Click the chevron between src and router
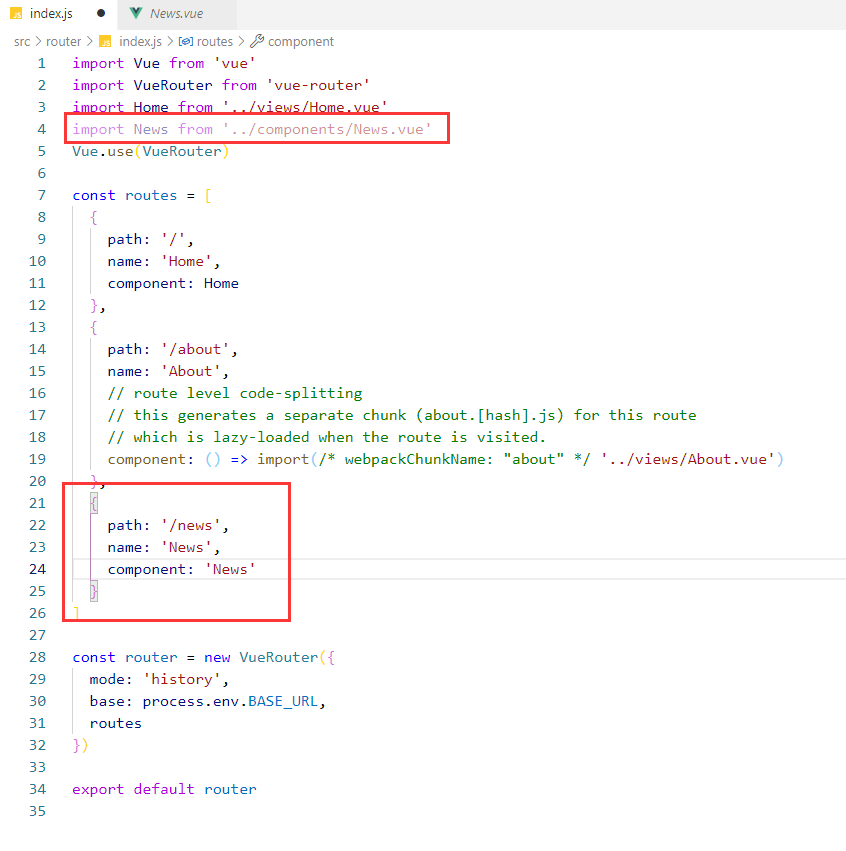The image size is (846, 851). tap(39, 41)
